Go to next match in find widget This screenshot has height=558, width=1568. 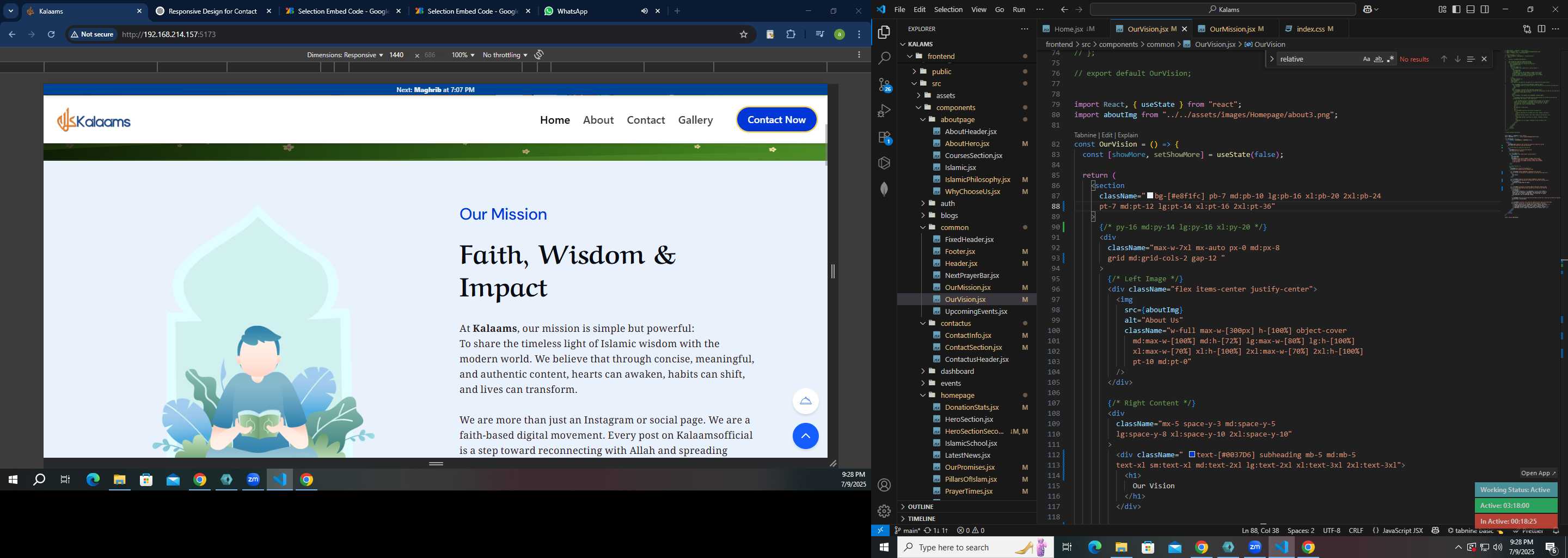[1457, 59]
